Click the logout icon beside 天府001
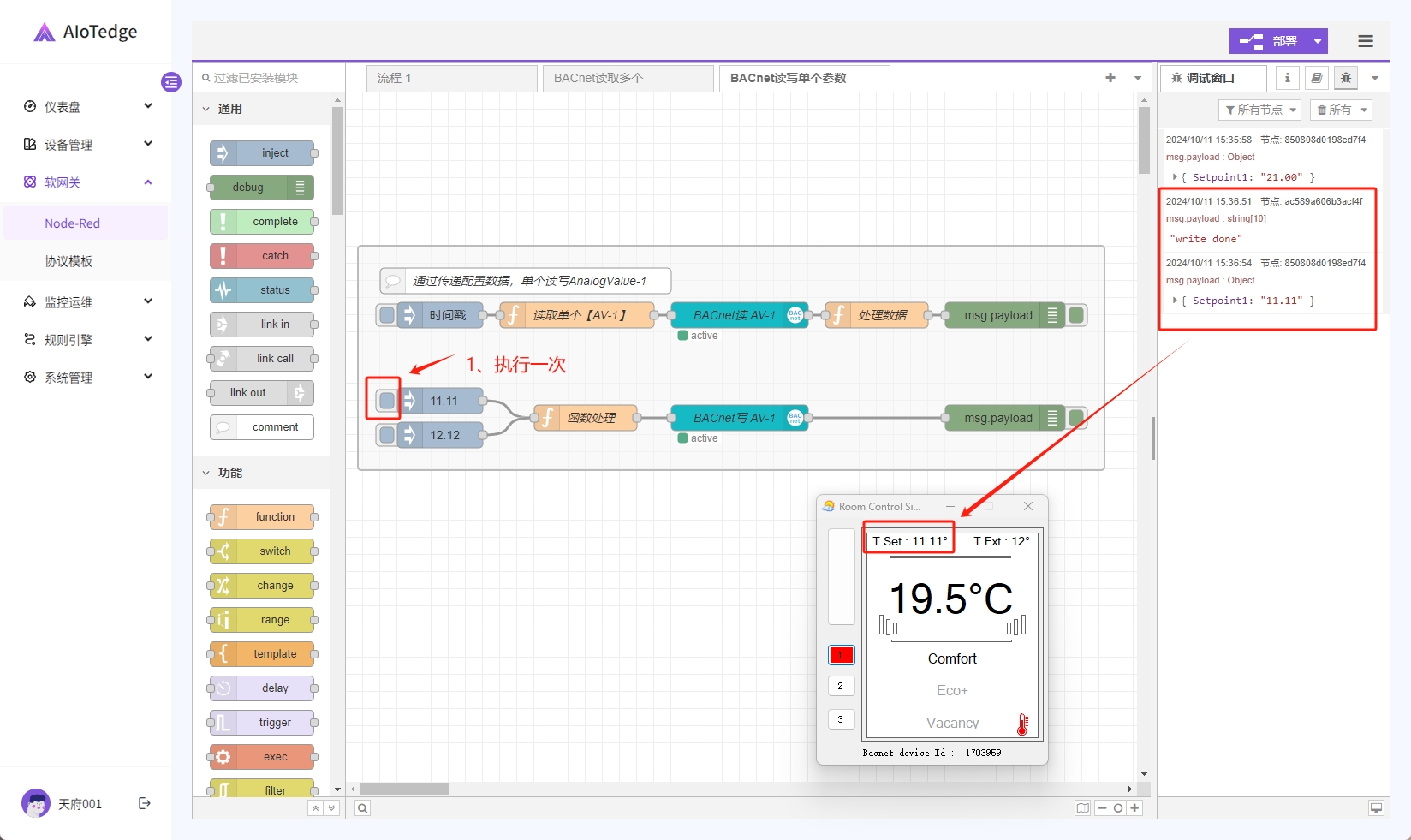This screenshot has width=1411, height=840. tap(145, 803)
